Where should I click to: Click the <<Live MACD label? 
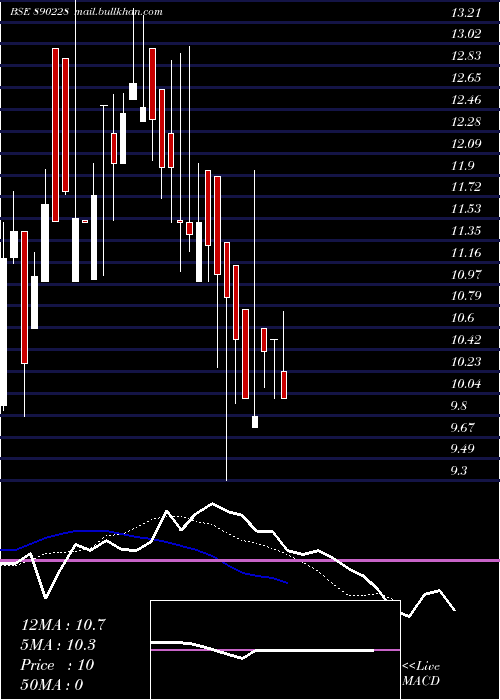tap(421, 674)
